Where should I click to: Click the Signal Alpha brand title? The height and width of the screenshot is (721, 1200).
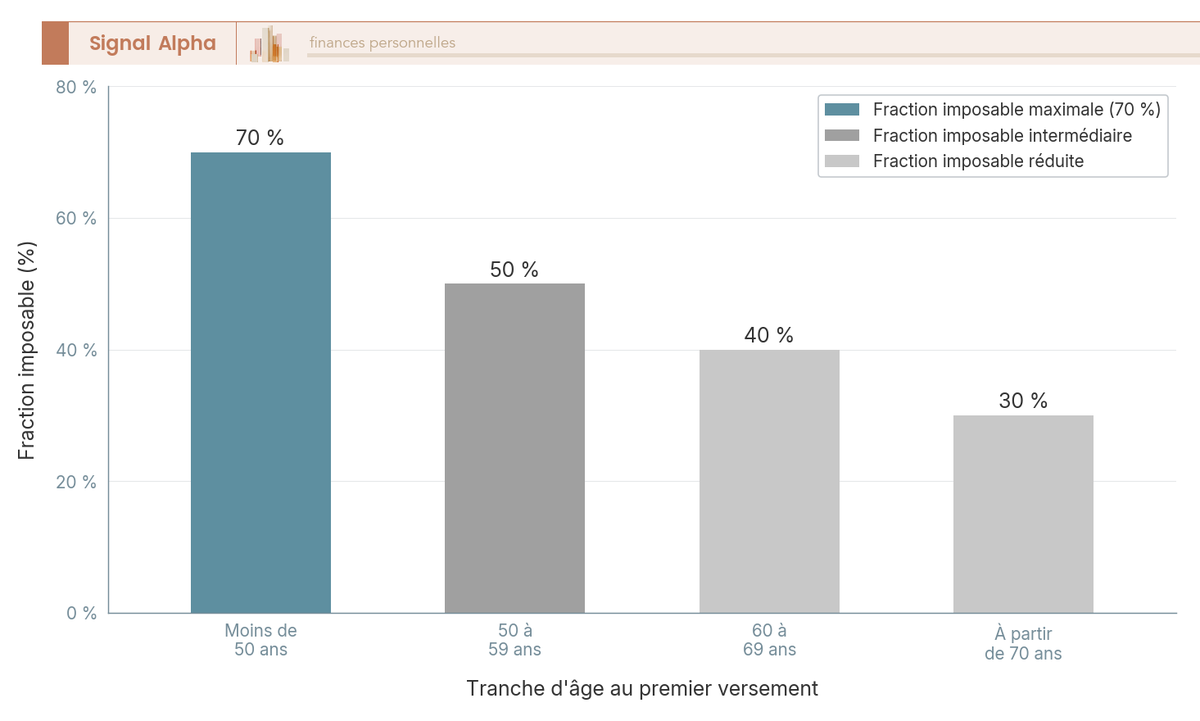152,43
